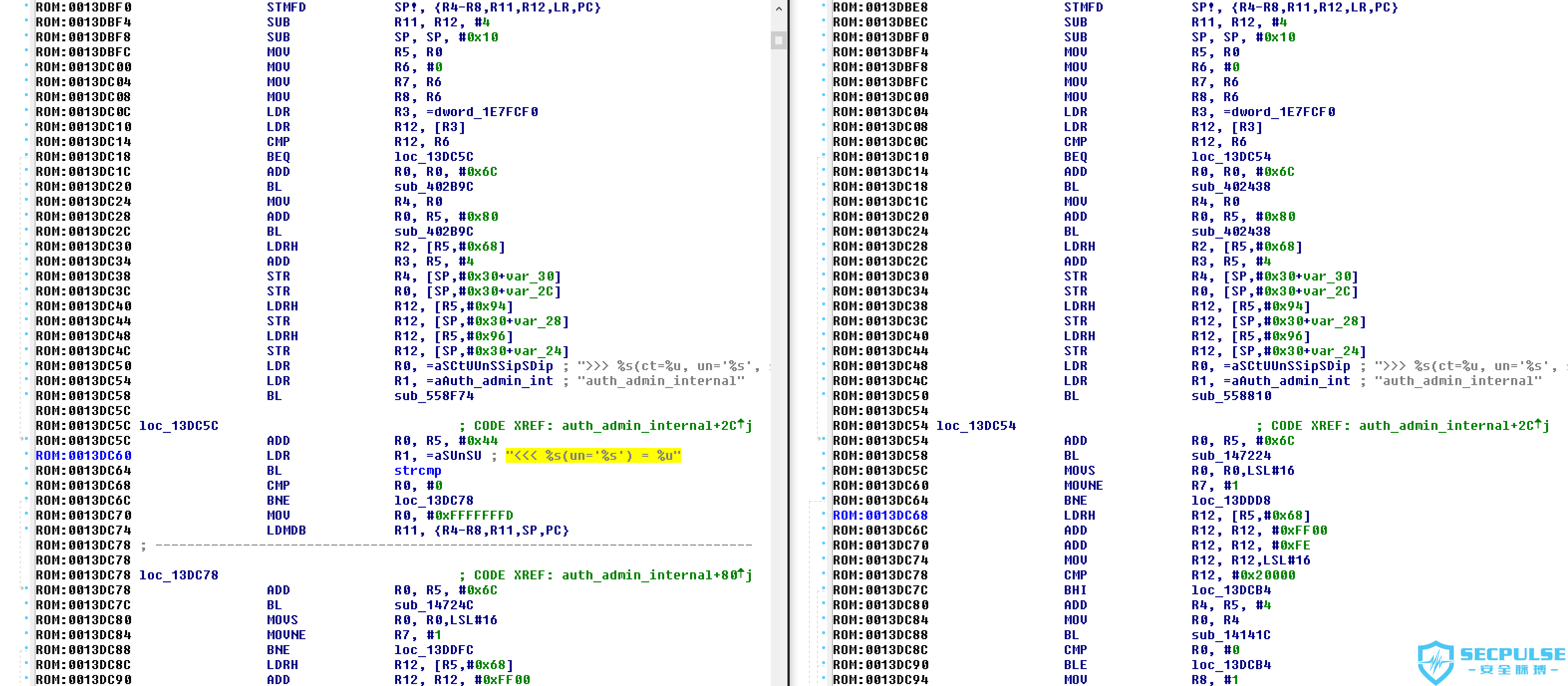Click loc_13DCB4 operand of the BLE instruction
The width and height of the screenshot is (1568, 686).
pos(1231,665)
